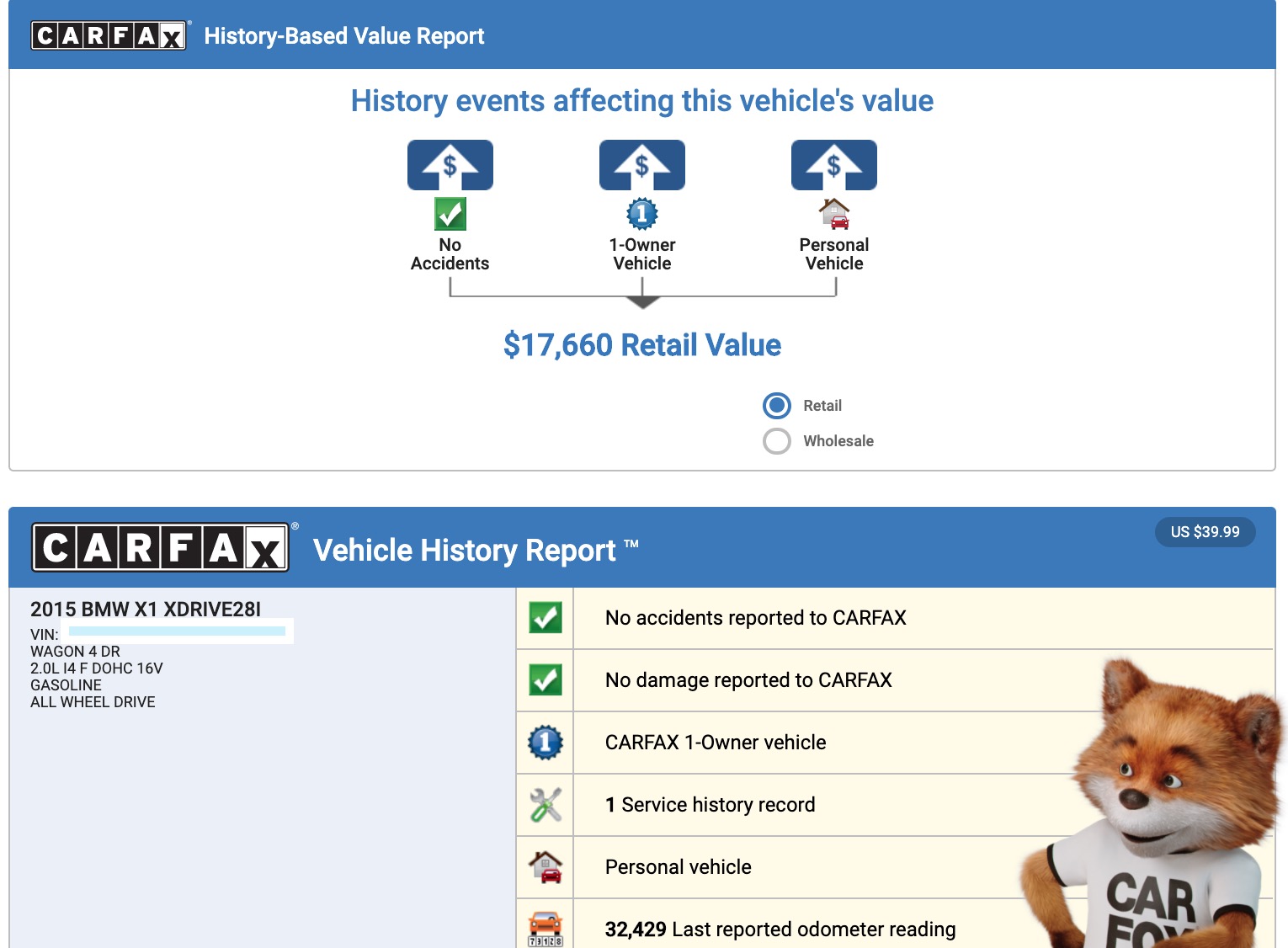Click the dollar up-arrow icon above No Accidents
Viewport: 1288px width, 948px height.
coord(450,165)
